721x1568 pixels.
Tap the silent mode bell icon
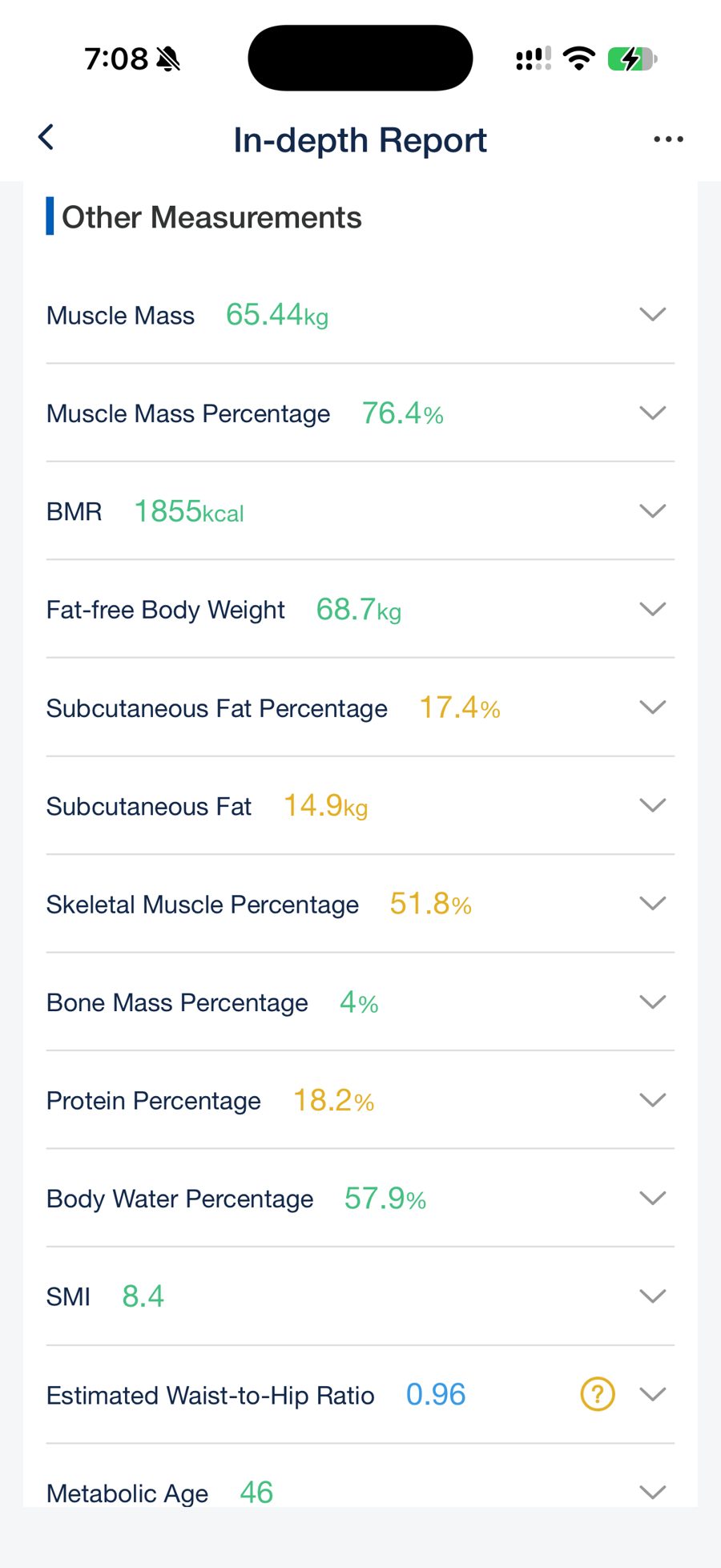tap(168, 58)
